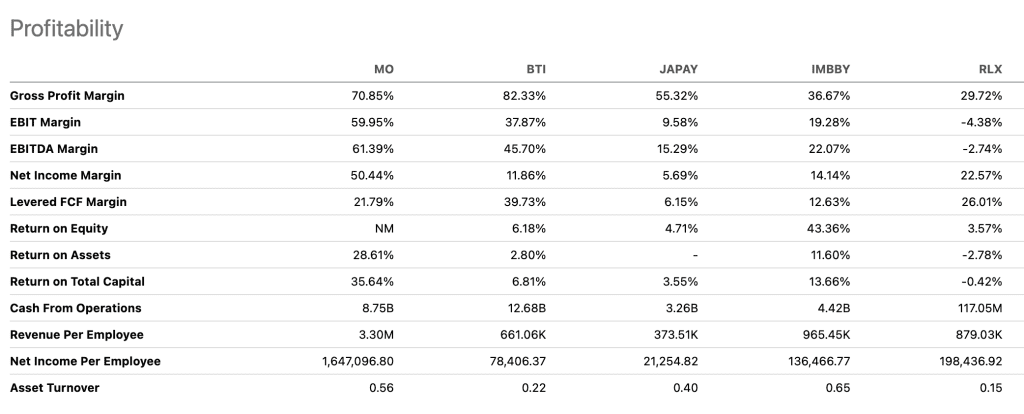Viewport: 1024px width, 414px height.
Task: Select the Cash From Operations label
Action: coord(76,308)
